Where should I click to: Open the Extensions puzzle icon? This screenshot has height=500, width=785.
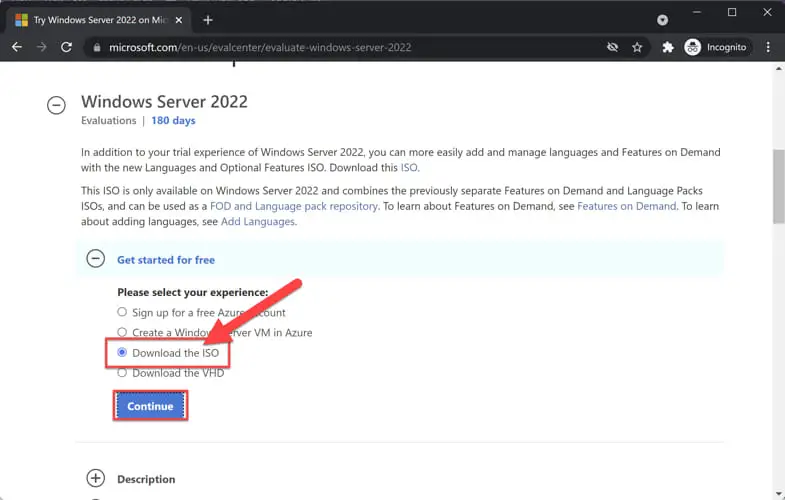[668, 47]
